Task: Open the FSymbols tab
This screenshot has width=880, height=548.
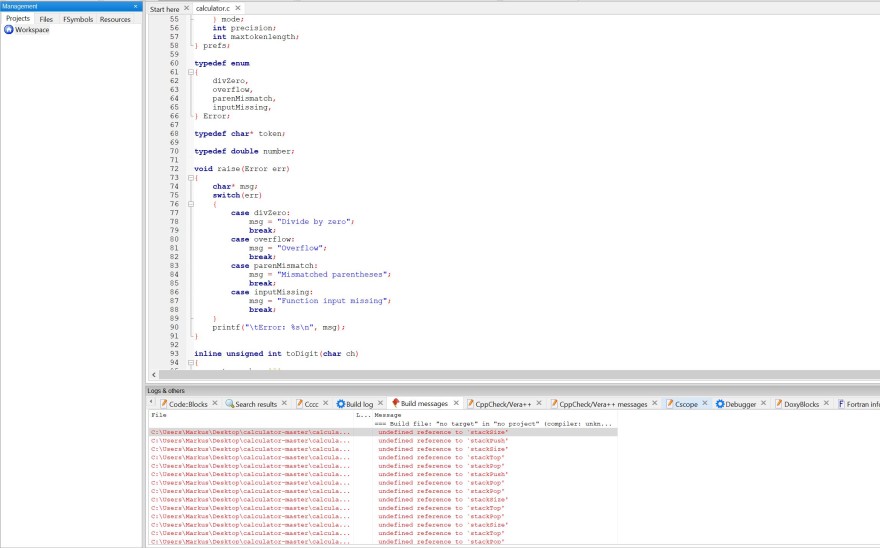Action: click(x=78, y=19)
